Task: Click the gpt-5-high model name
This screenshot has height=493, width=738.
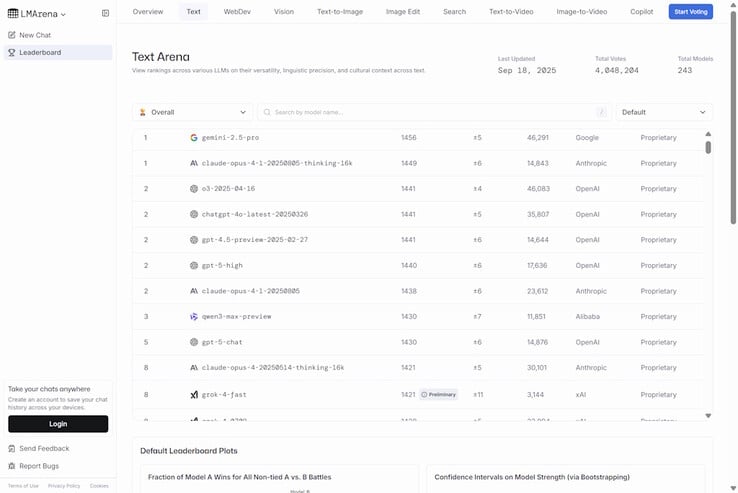Action: (222, 265)
